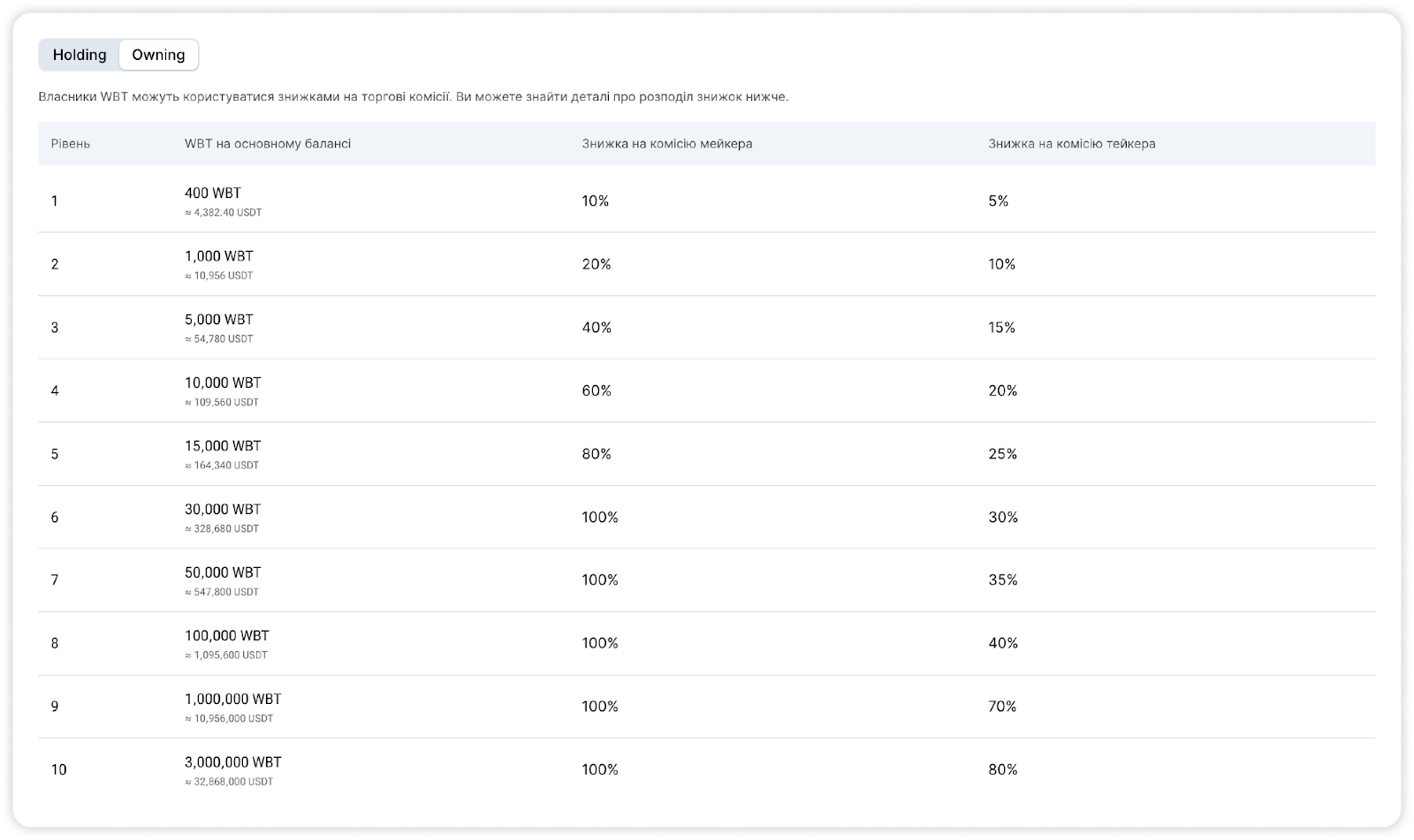Click the 1,000,000 WBT balance entry
1414x840 pixels.
233,699
